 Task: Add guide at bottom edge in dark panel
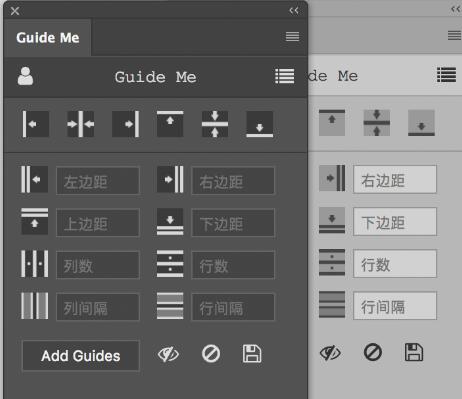point(260,124)
